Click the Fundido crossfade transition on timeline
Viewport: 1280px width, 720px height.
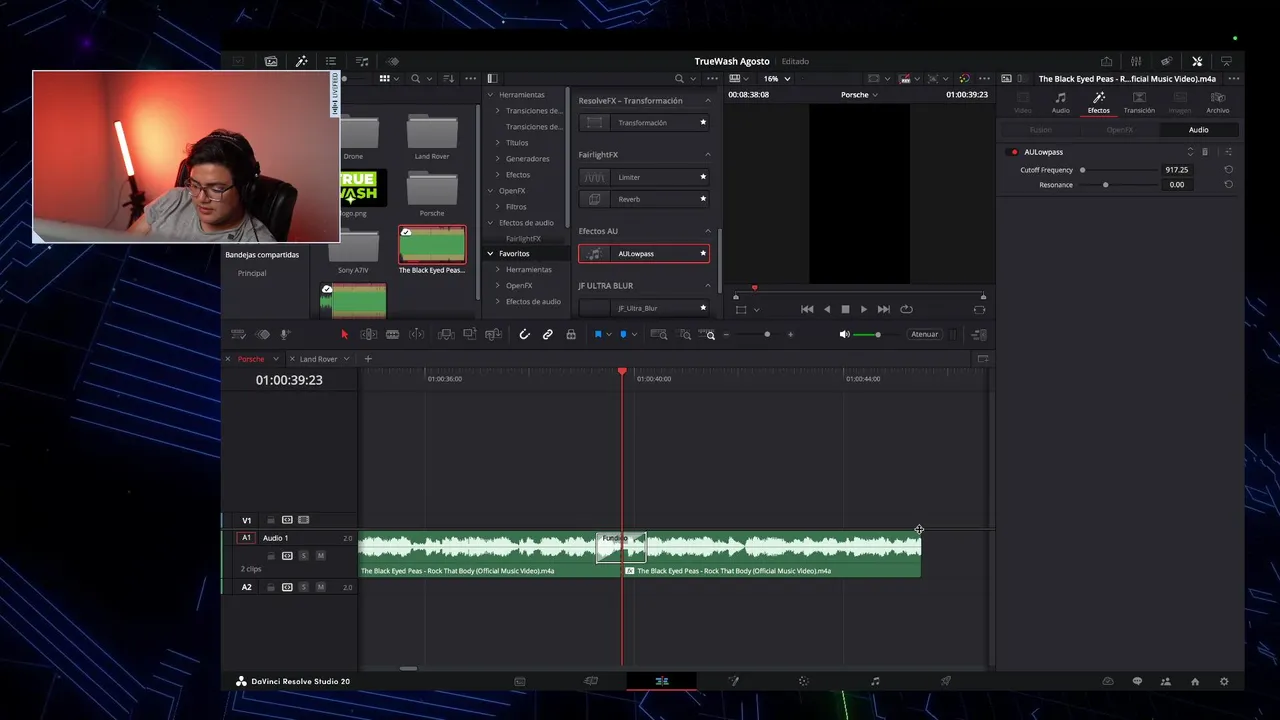(621, 547)
